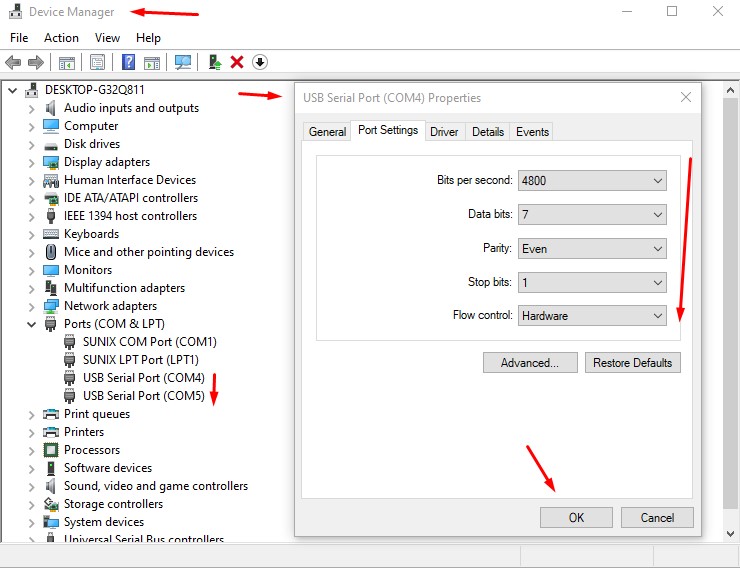Click the Human Interface Devices icon
The image size is (740, 568).
pos(50,180)
